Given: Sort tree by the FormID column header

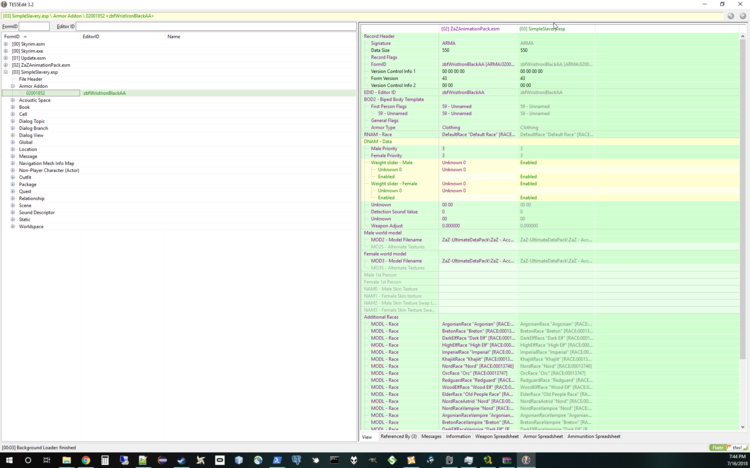Looking at the screenshot, I should tap(40, 36).
